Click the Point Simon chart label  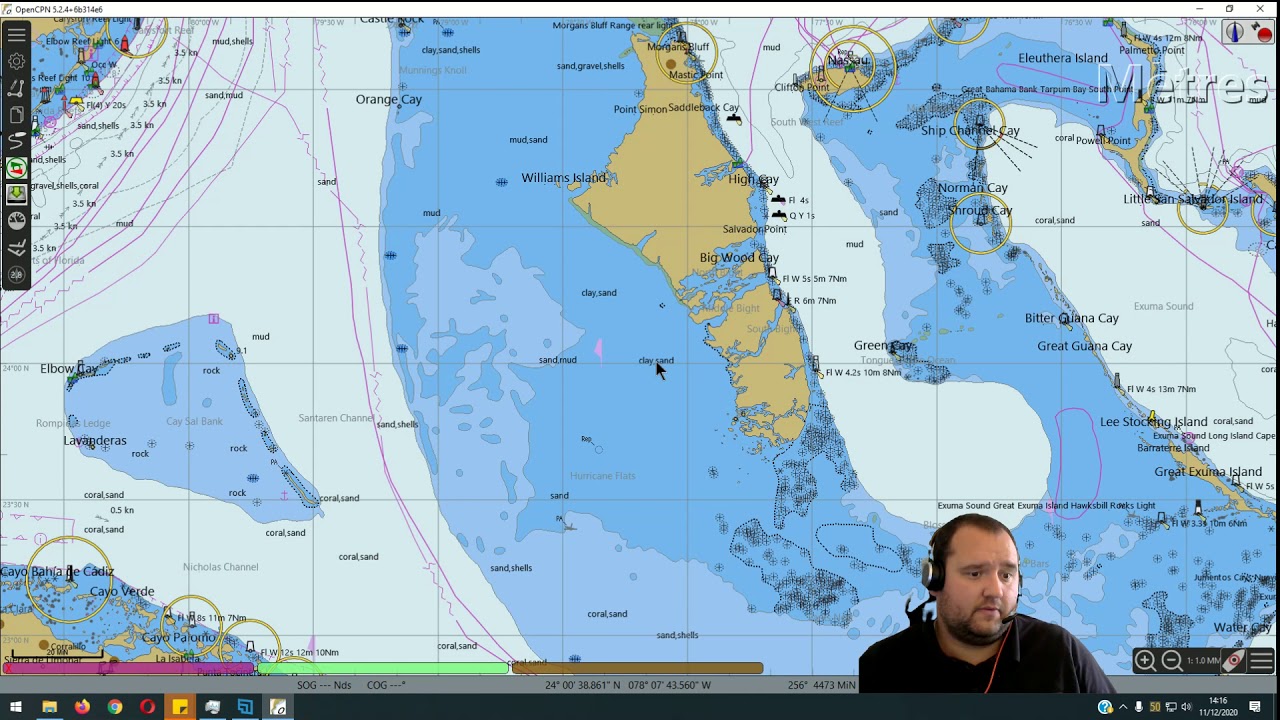tap(640, 109)
